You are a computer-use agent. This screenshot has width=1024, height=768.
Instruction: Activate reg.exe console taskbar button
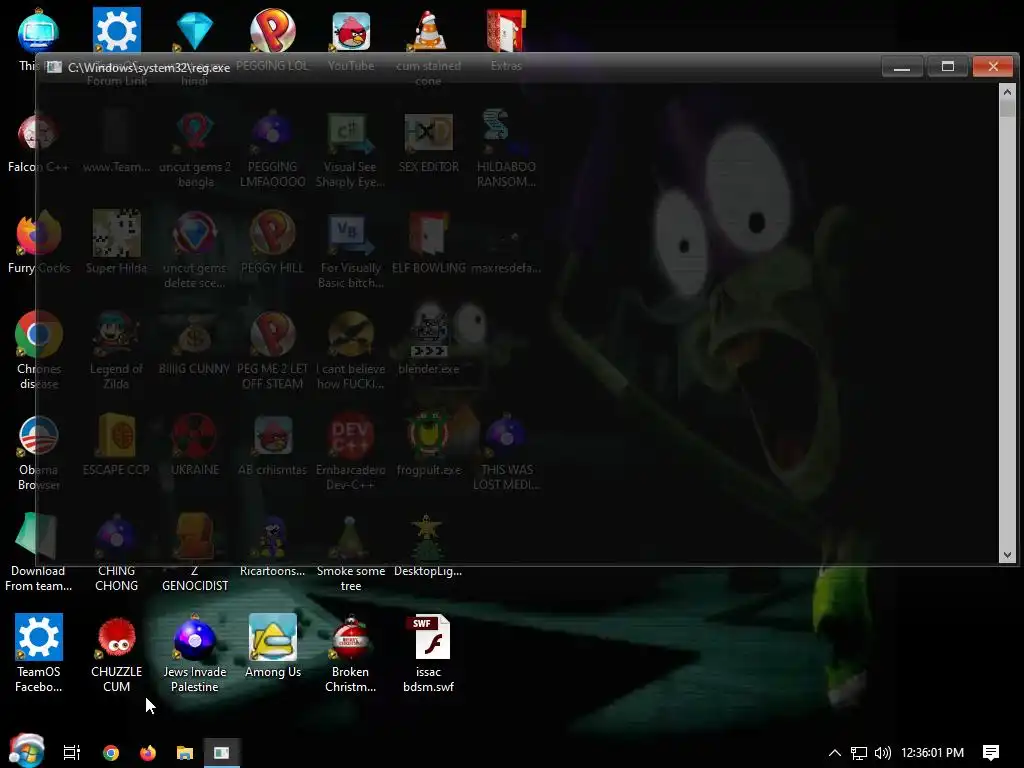tap(222, 752)
